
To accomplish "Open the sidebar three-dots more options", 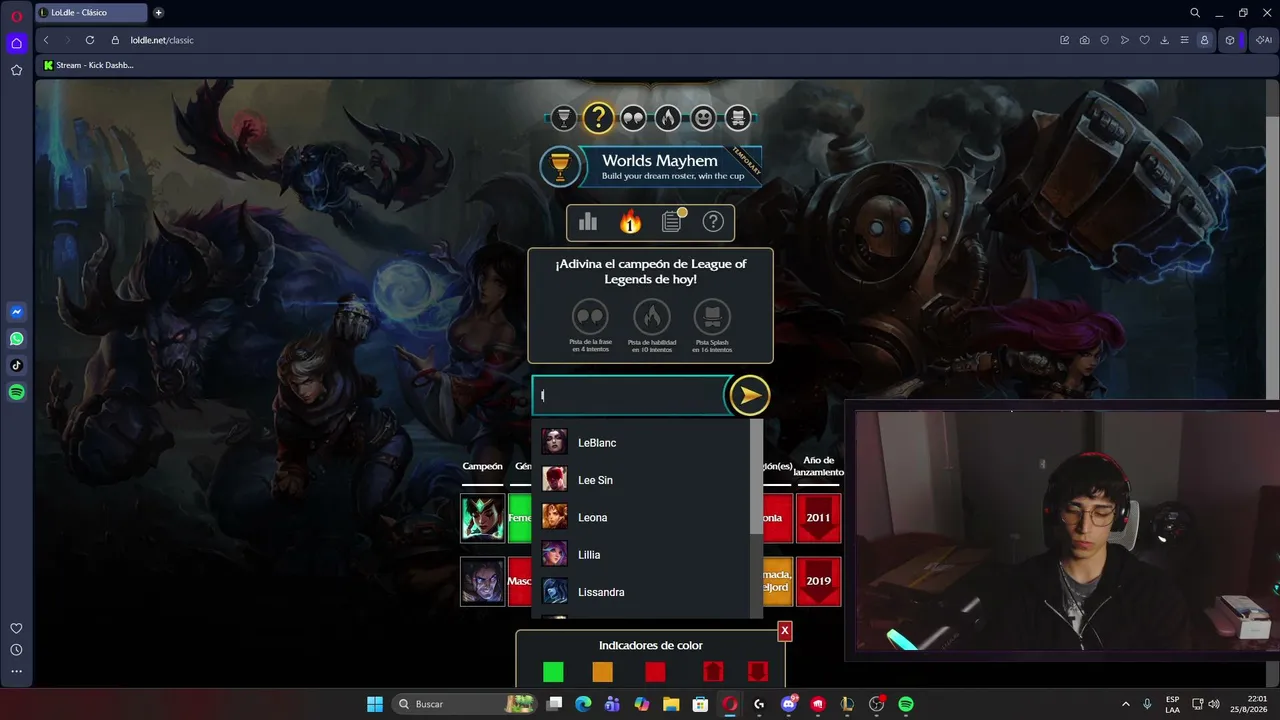I will pyautogui.click(x=16, y=672).
